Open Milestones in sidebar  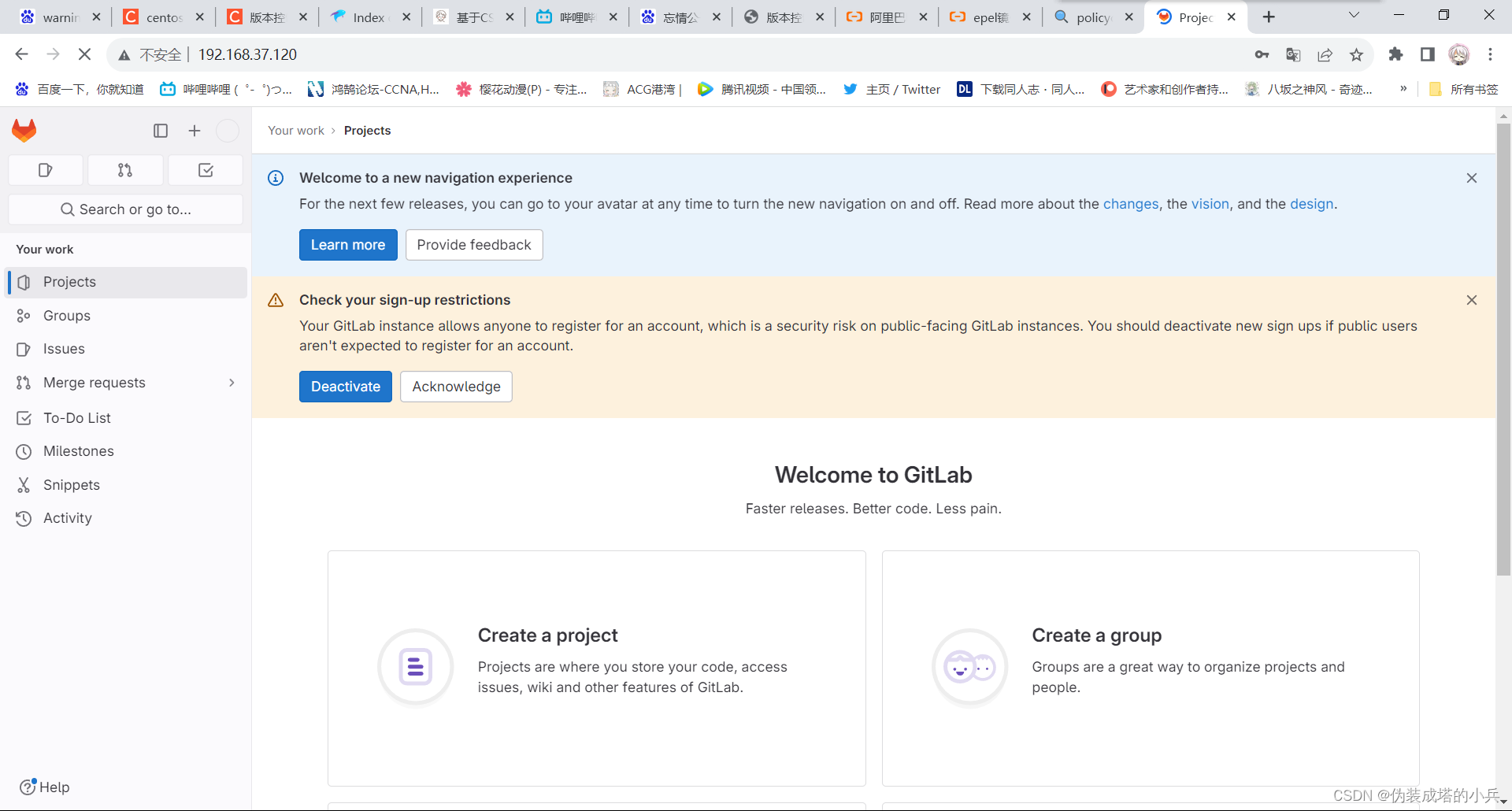pyautogui.click(x=127, y=451)
